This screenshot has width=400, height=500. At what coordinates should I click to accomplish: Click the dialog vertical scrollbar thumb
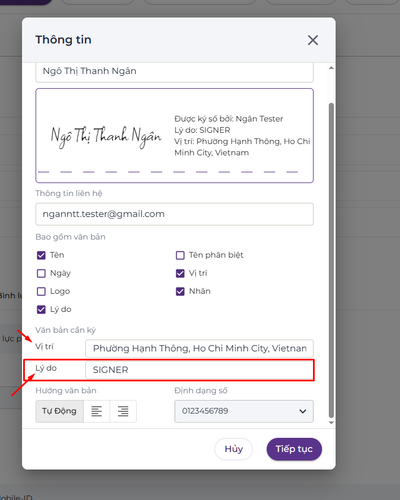331,260
